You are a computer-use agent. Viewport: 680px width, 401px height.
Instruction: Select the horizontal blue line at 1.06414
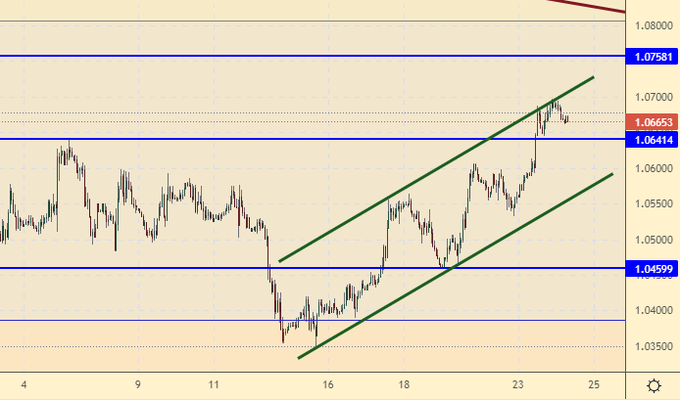300,139
